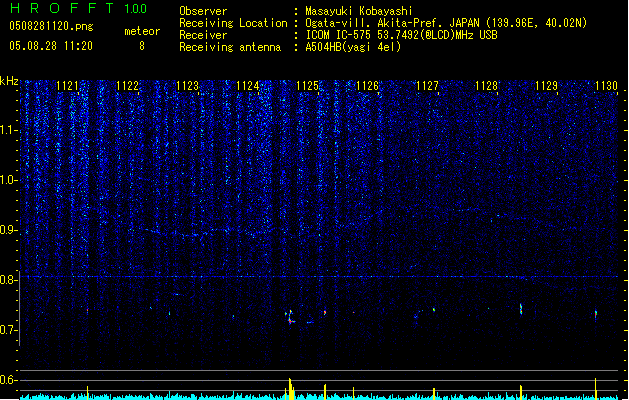
Task: Click the 0.7 kHz axis label
Action: pos(8,330)
